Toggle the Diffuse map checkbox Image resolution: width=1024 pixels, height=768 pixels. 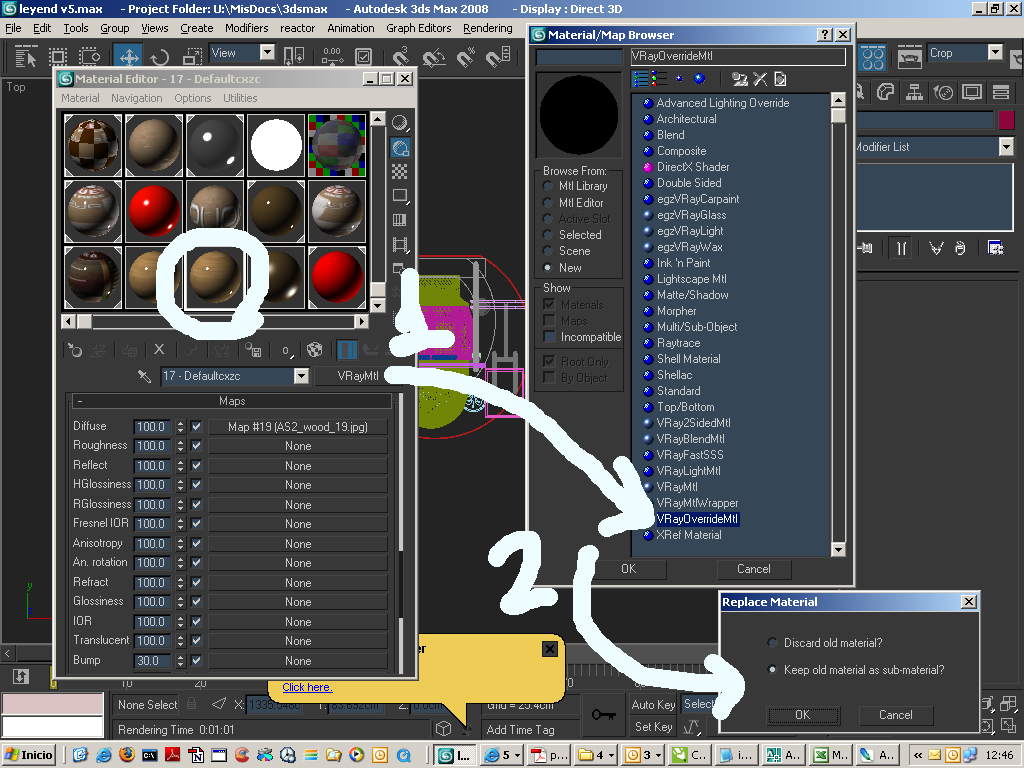tap(197, 426)
